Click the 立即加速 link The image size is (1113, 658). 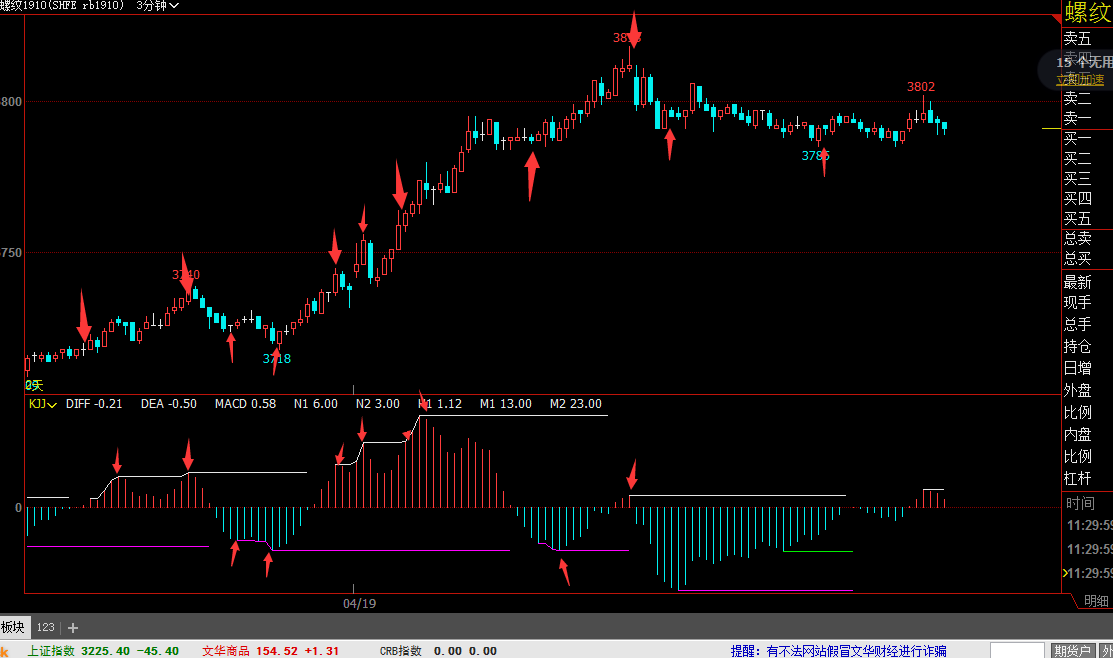[x=1081, y=80]
